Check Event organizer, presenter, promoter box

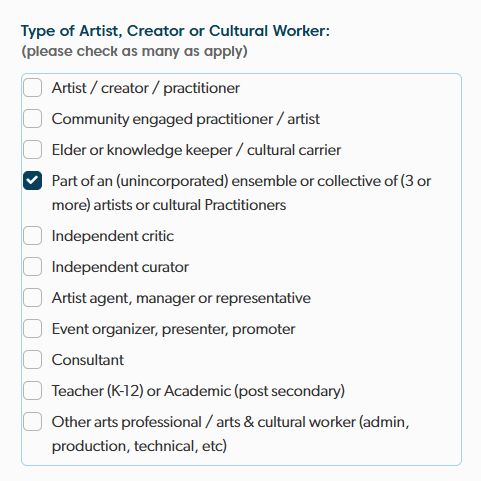pyautogui.click(x=32, y=329)
